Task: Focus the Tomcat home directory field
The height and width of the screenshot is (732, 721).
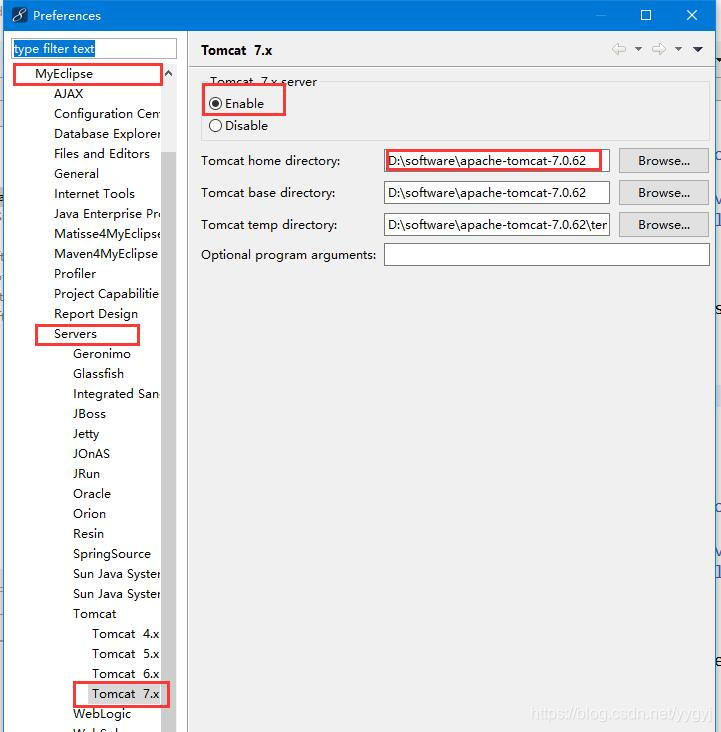Action: pyautogui.click(x=497, y=161)
